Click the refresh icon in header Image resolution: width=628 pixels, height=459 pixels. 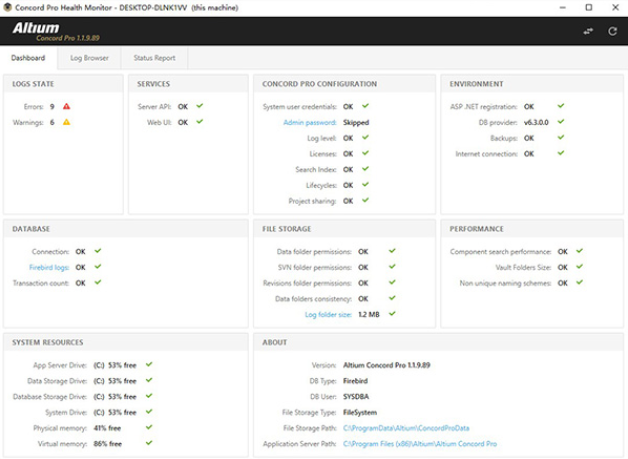[x=612, y=31]
